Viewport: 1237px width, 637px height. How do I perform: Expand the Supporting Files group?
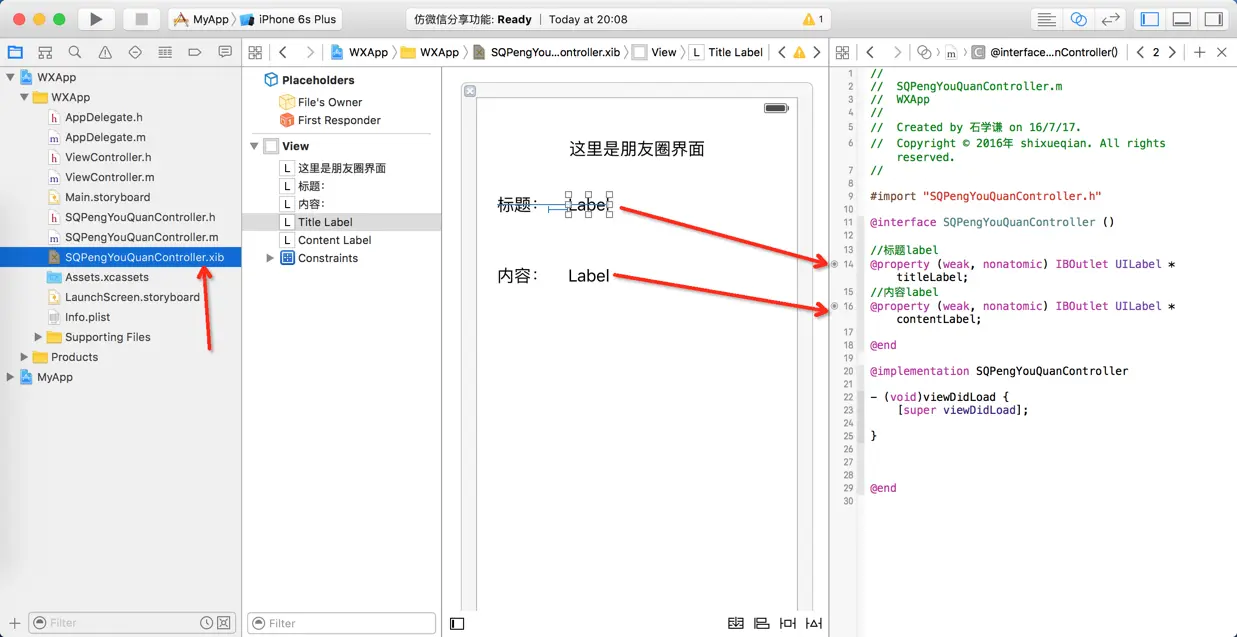pyautogui.click(x=39, y=337)
